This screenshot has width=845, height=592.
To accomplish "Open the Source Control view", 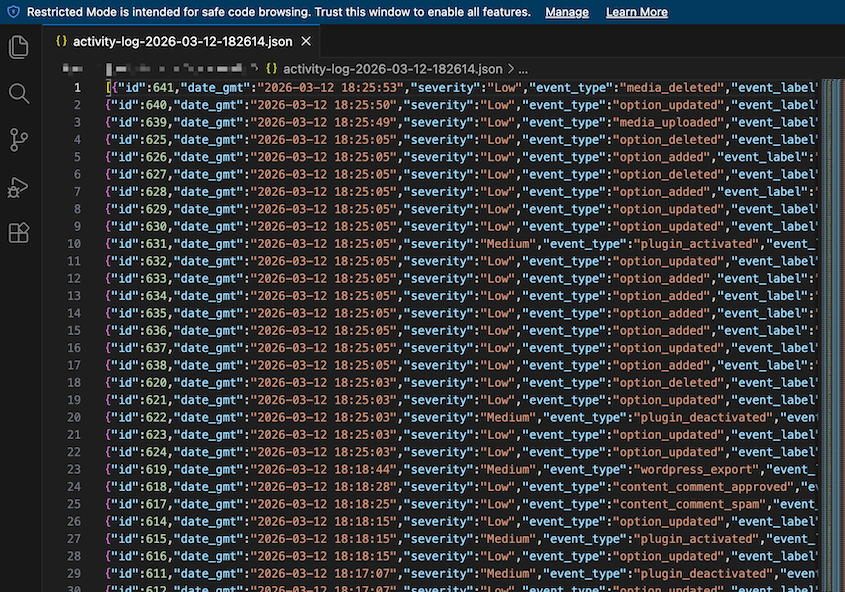I will pyautogui.click(x=18, y=140).
